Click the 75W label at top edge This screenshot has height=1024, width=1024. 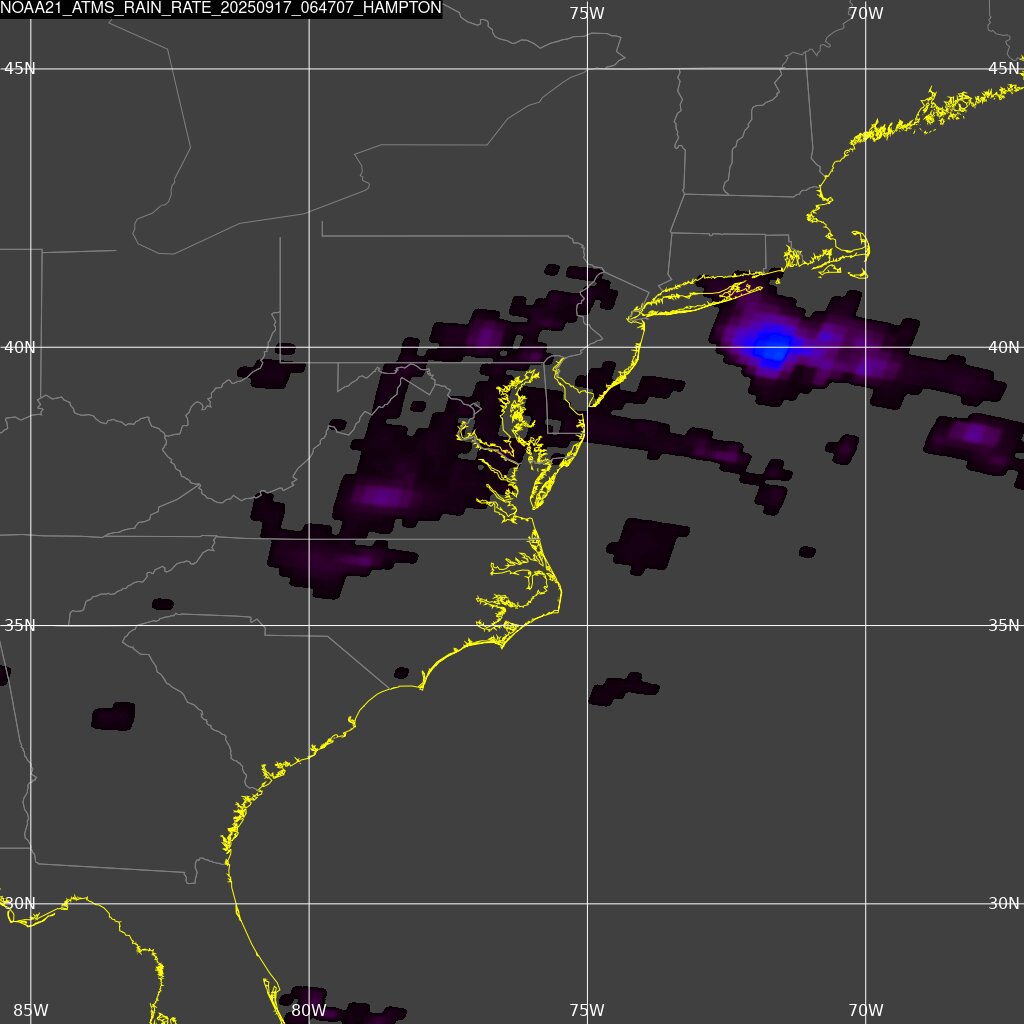pos(587,13)
